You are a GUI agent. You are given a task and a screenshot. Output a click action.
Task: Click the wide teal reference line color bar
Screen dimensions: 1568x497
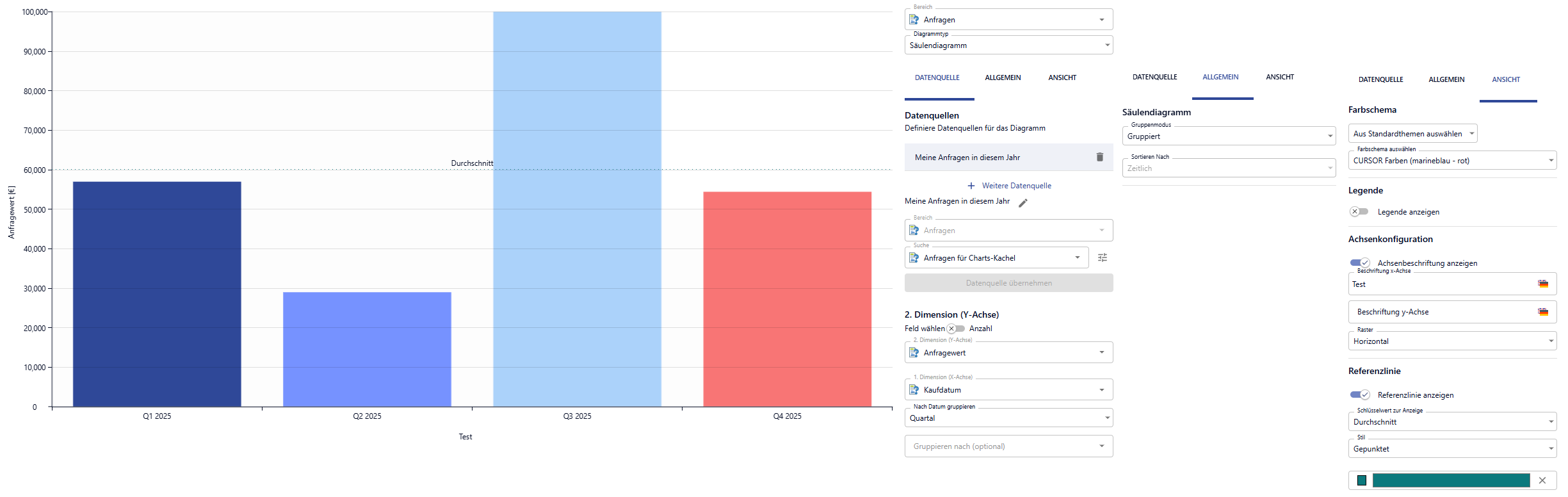1451,480
